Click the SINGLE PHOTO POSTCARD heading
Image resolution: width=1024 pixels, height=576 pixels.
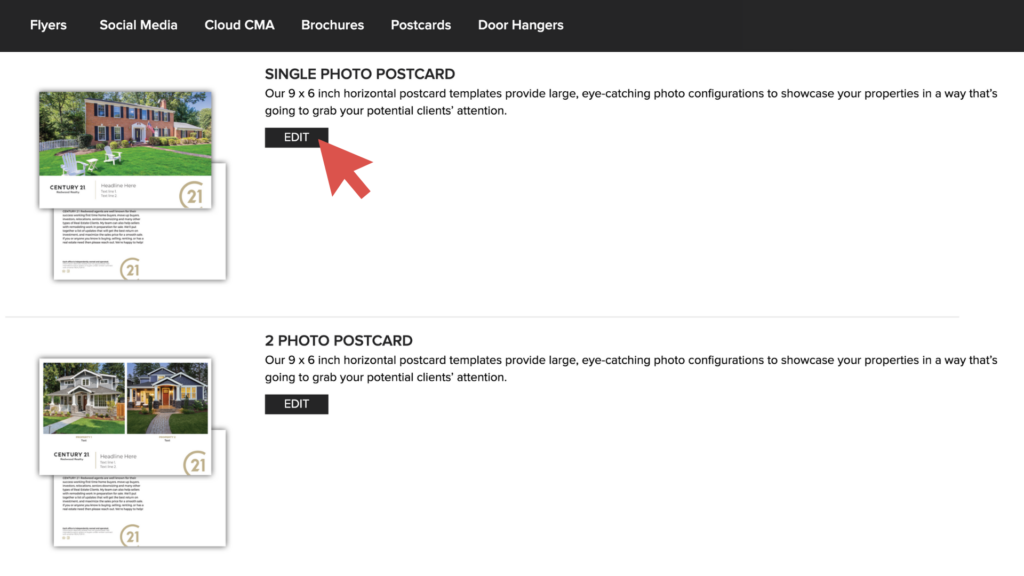tap(360, 74)
